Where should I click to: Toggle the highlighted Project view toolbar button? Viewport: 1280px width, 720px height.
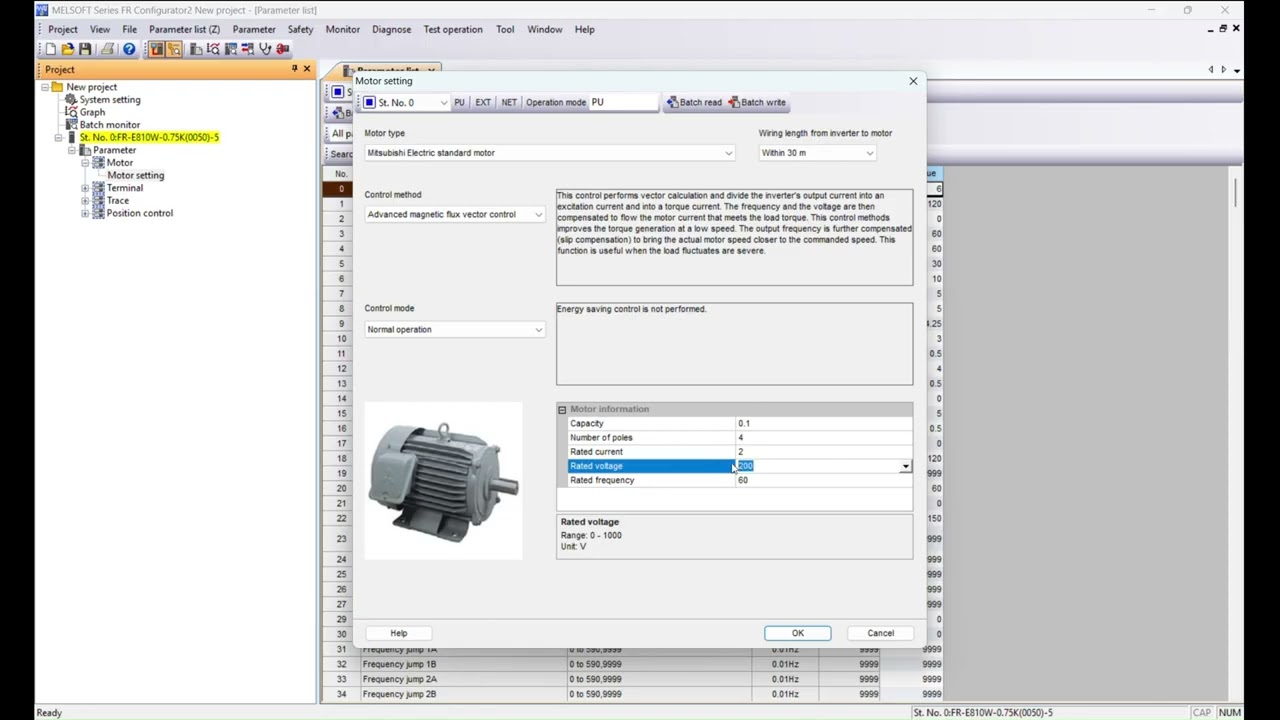(157, 49)
